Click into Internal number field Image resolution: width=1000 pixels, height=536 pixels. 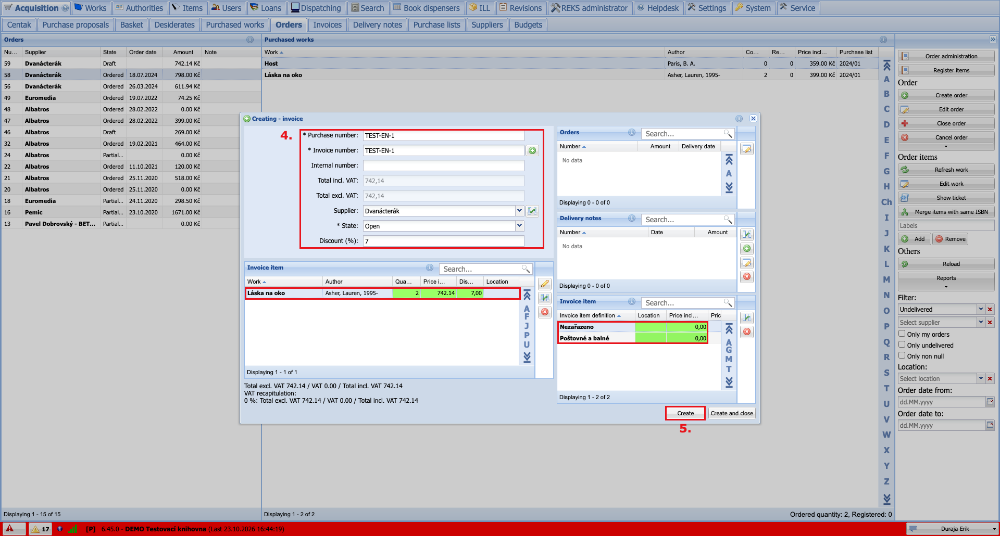coord(443,166)
